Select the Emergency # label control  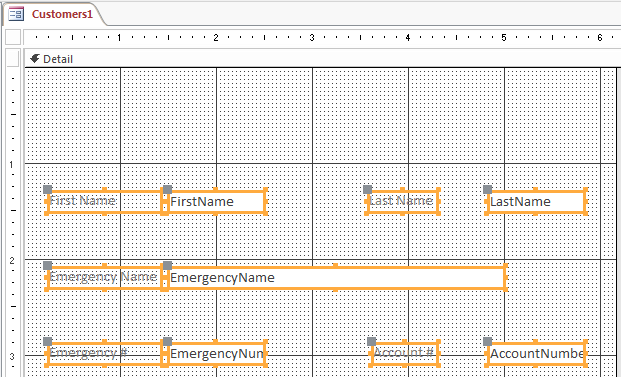105,353
